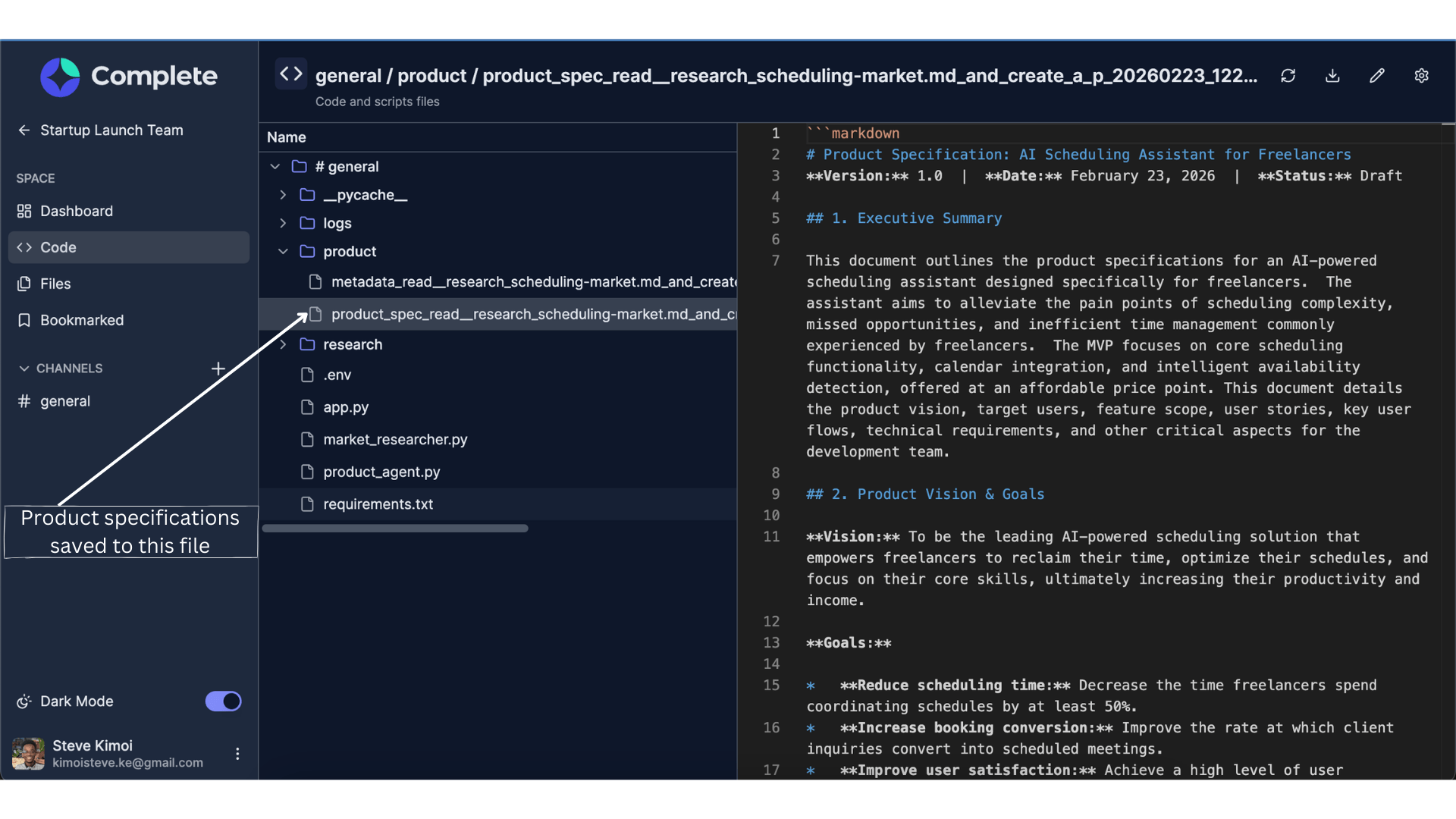Click back arrow beside Startup Launch Team
1456x819 pixels.
(24, 130)
